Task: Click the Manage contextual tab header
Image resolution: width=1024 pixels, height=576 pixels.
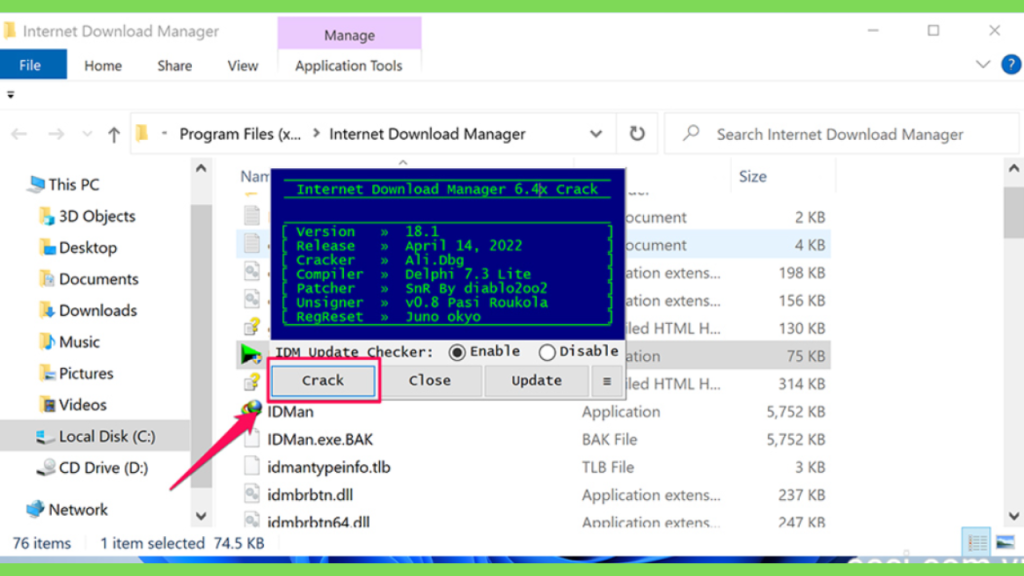Action: [x=349, y=35]
